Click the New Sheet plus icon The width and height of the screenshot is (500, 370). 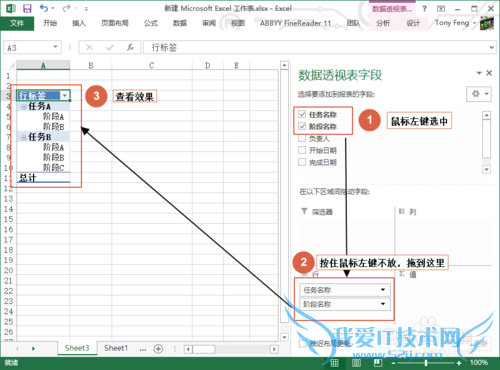coord(158,349)
